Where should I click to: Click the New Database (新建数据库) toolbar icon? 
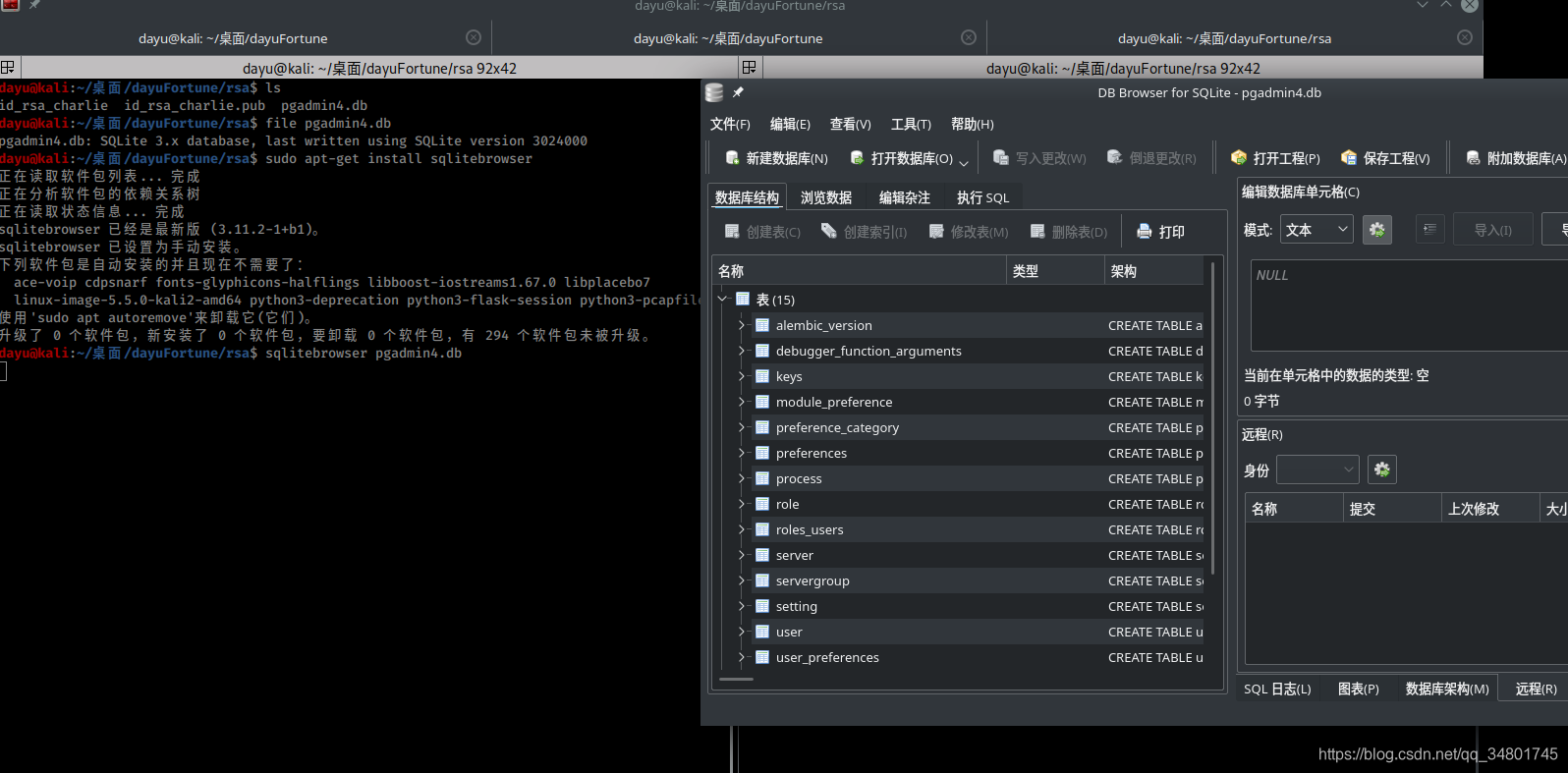(x=733, y=158)
